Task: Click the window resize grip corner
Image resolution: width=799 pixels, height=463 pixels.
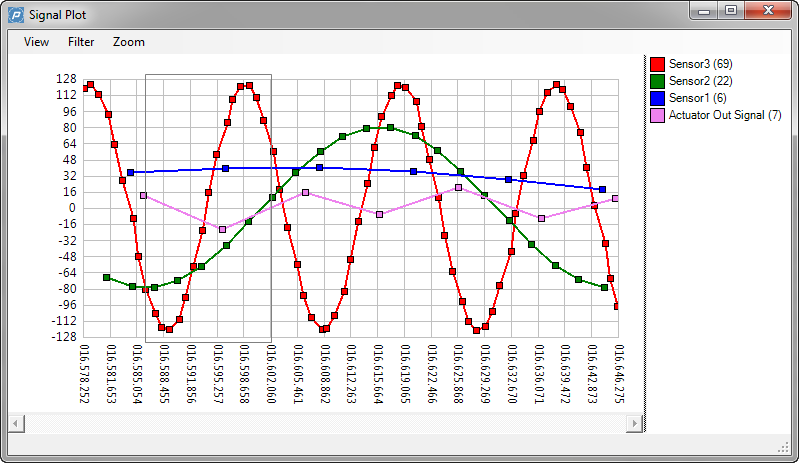Action: (x=785, y=445)
